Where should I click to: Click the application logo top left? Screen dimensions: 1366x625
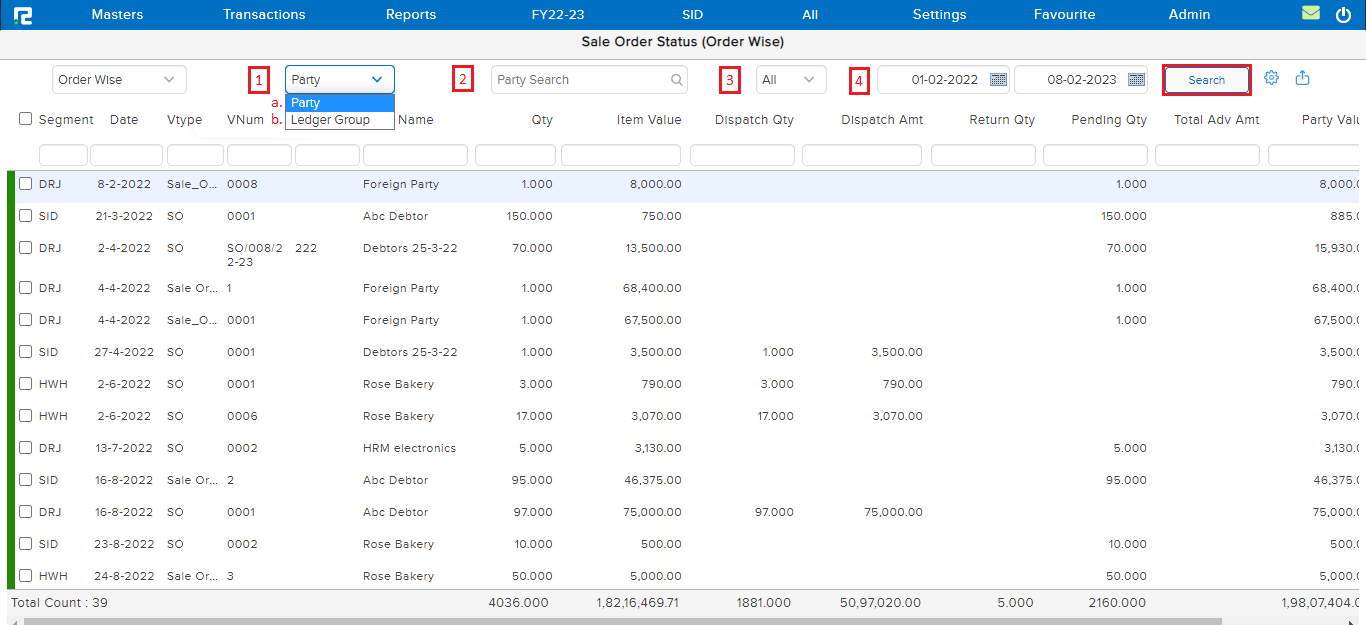pyautogui.click(x=23, y=14)
